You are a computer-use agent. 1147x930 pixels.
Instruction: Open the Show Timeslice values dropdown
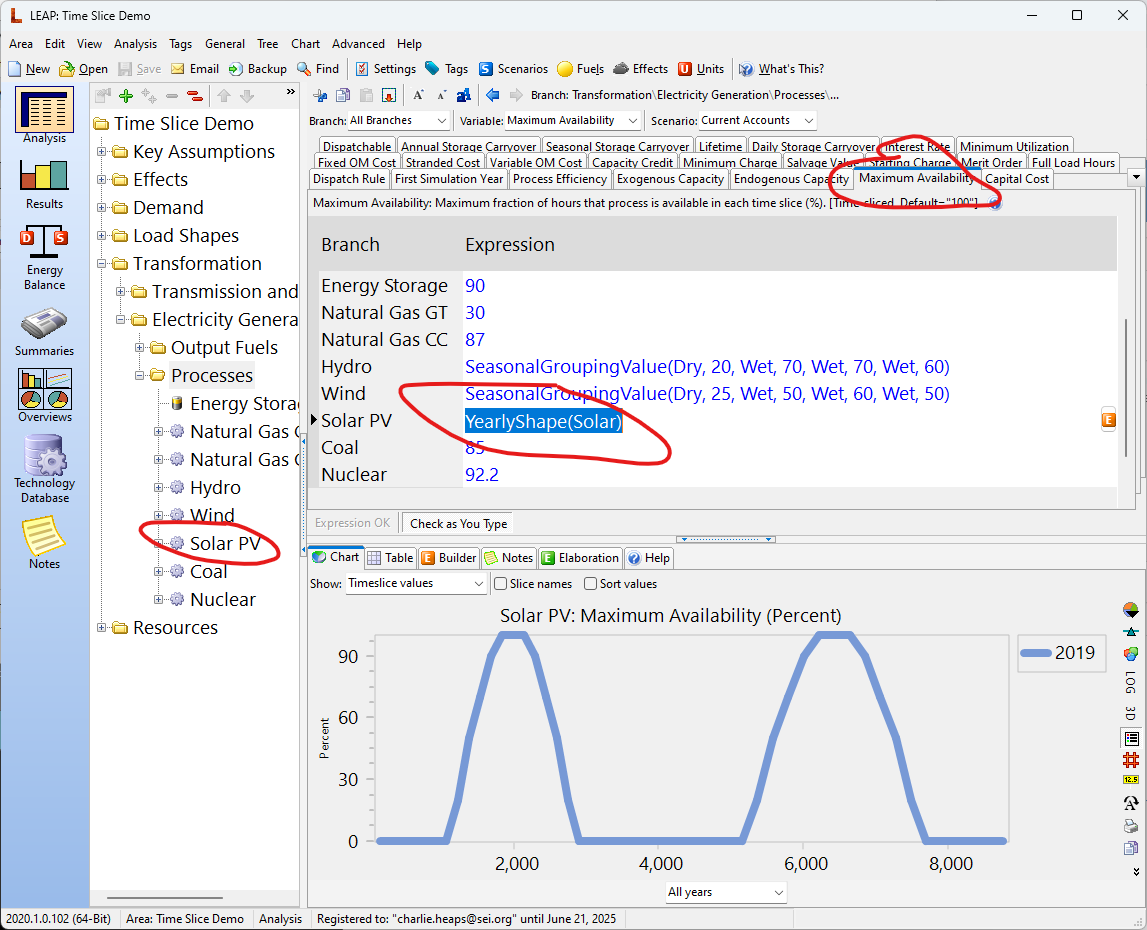[415, 583]
